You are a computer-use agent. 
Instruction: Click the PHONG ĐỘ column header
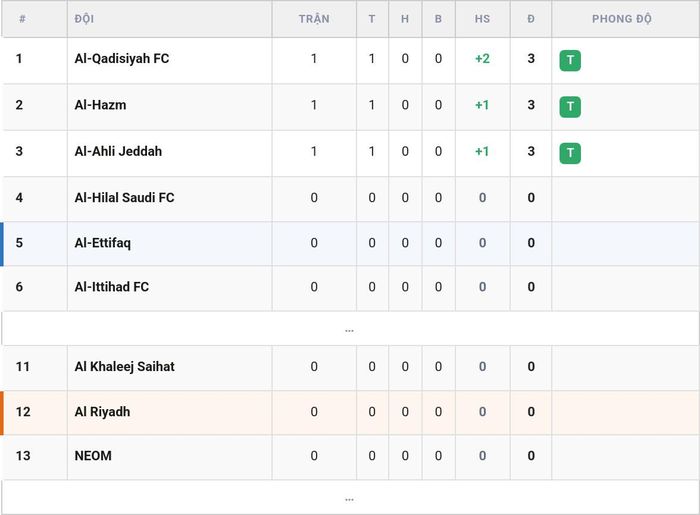pos(621,19)
